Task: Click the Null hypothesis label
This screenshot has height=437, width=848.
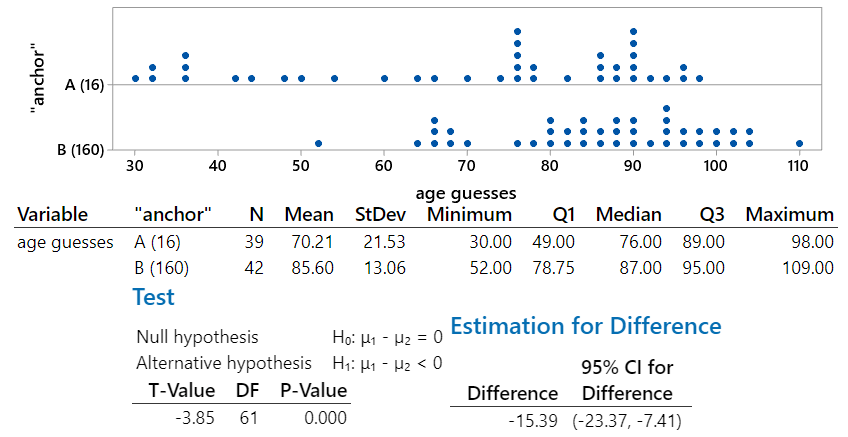Action: point(197,337)
